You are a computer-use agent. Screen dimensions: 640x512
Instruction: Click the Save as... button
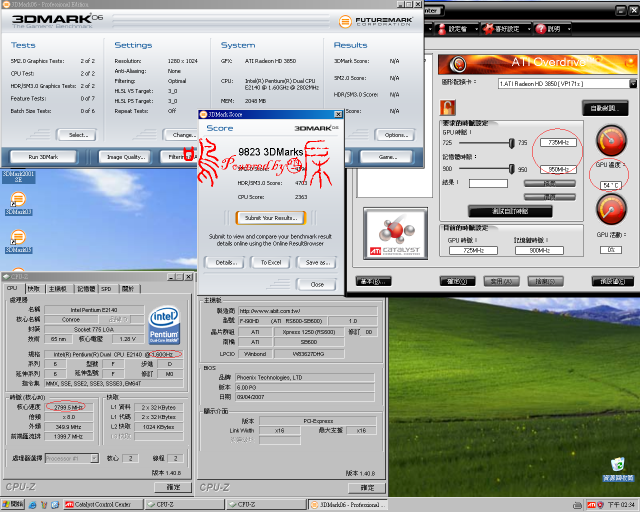(317, 263)
